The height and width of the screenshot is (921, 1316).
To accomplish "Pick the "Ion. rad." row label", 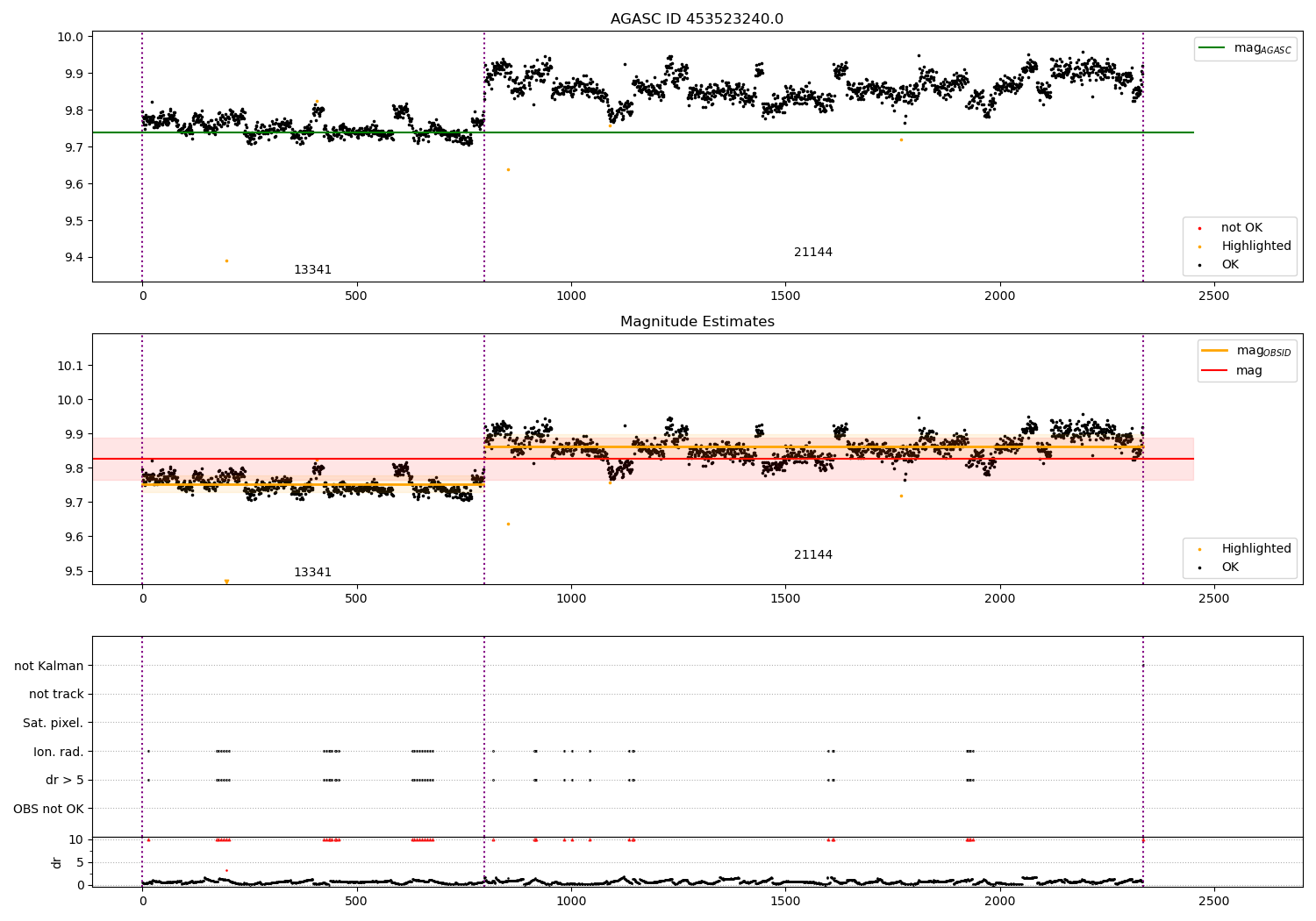I will tap(59, 752).
